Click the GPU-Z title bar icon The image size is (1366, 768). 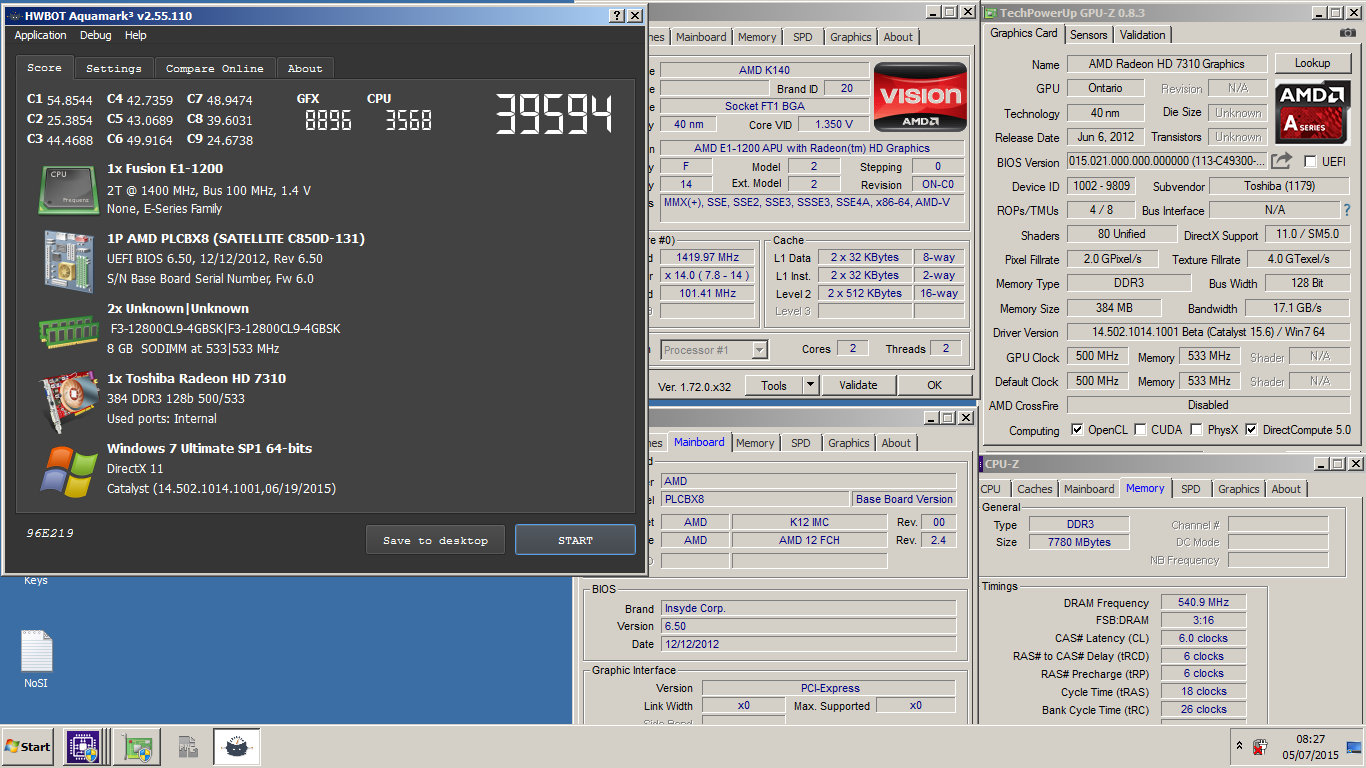[991, 13]
